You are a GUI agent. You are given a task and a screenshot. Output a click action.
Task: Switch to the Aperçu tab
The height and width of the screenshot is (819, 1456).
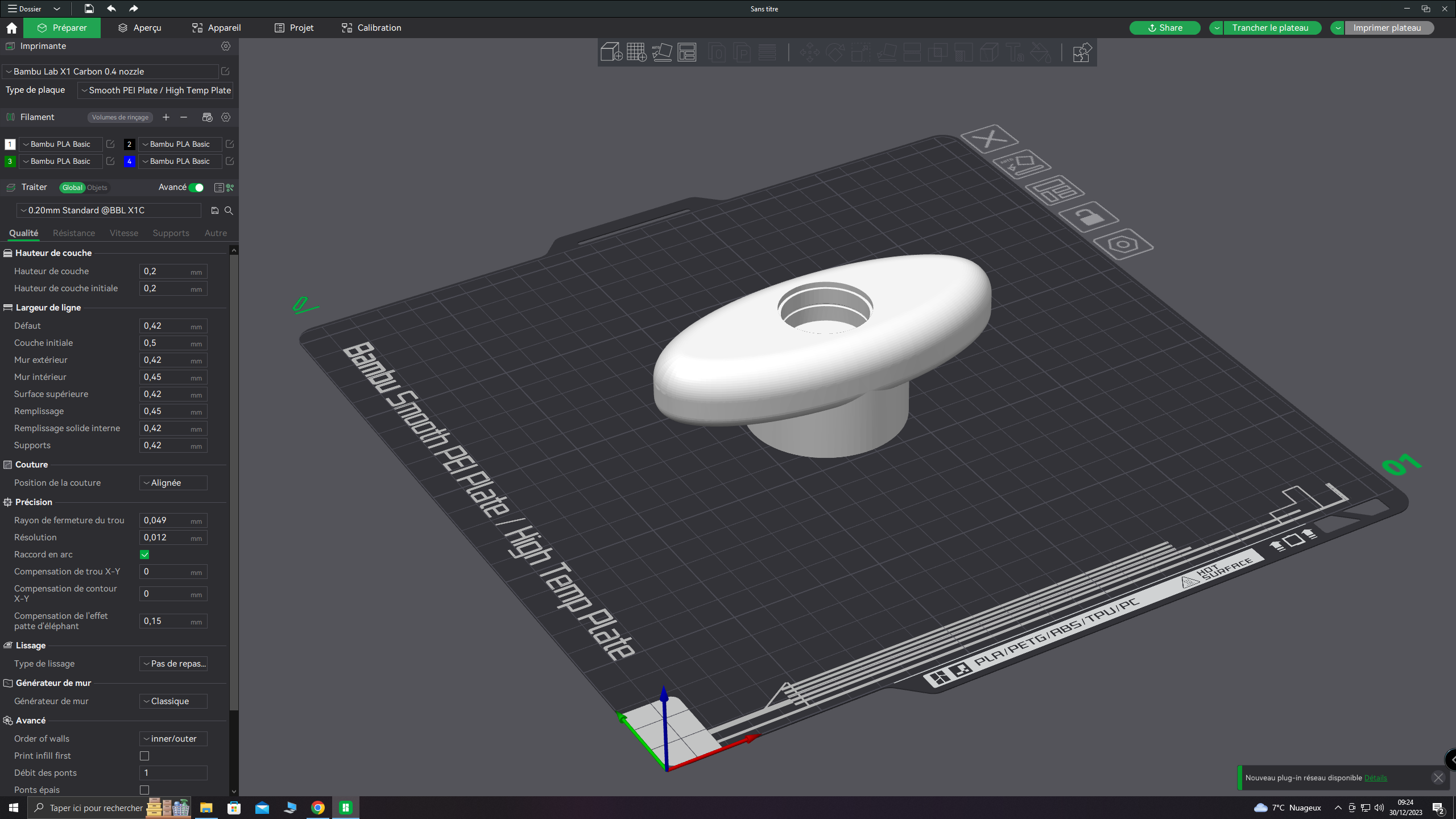coord(139,28)
